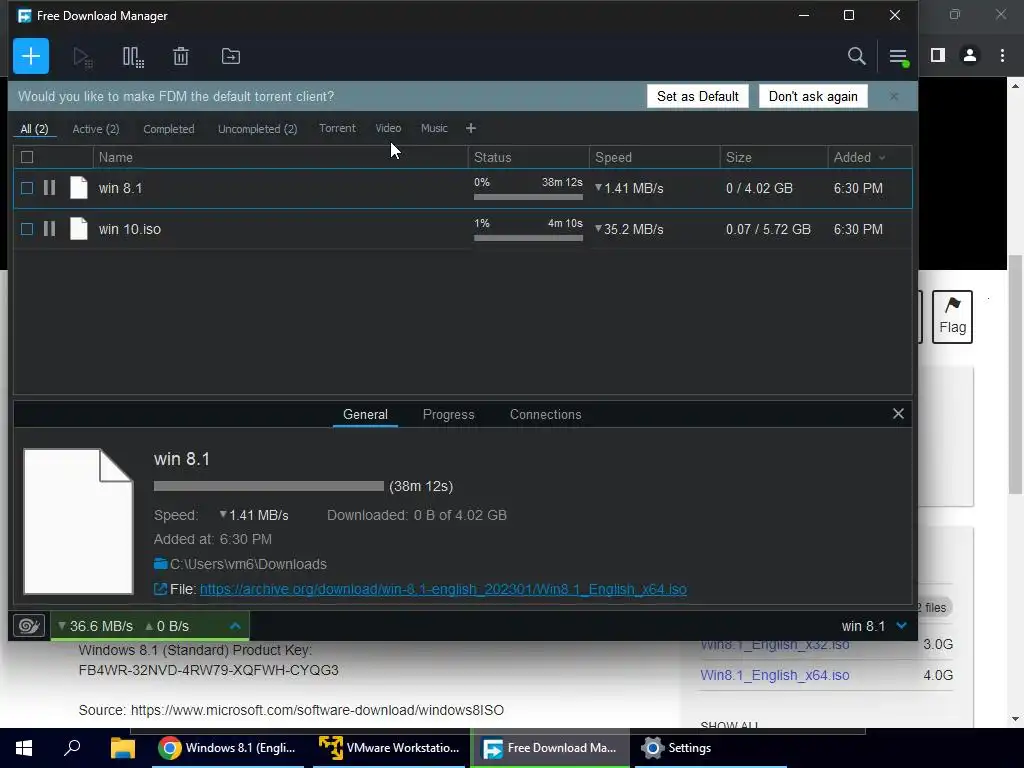Viewport: 1024px width, 768px height.
Task: Sort the list by the Speed column
Action: click(x=654, y=157)
